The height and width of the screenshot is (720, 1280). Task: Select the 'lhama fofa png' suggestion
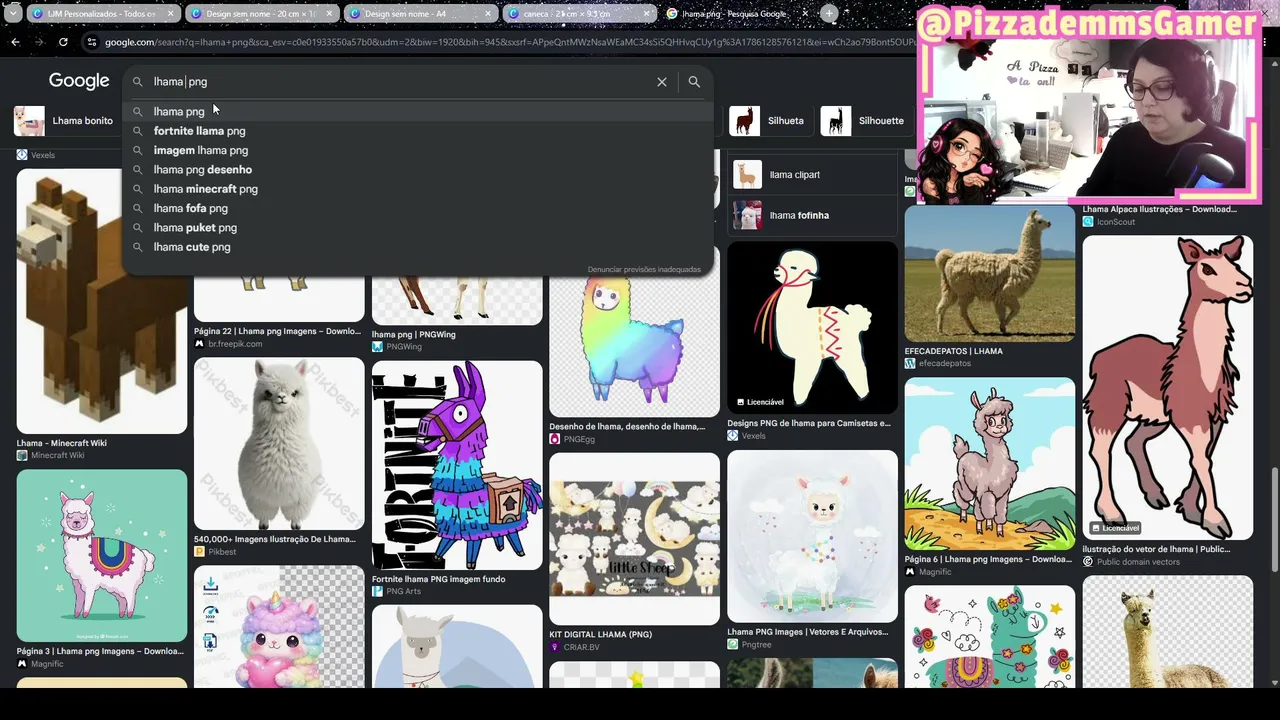(418, 208)
